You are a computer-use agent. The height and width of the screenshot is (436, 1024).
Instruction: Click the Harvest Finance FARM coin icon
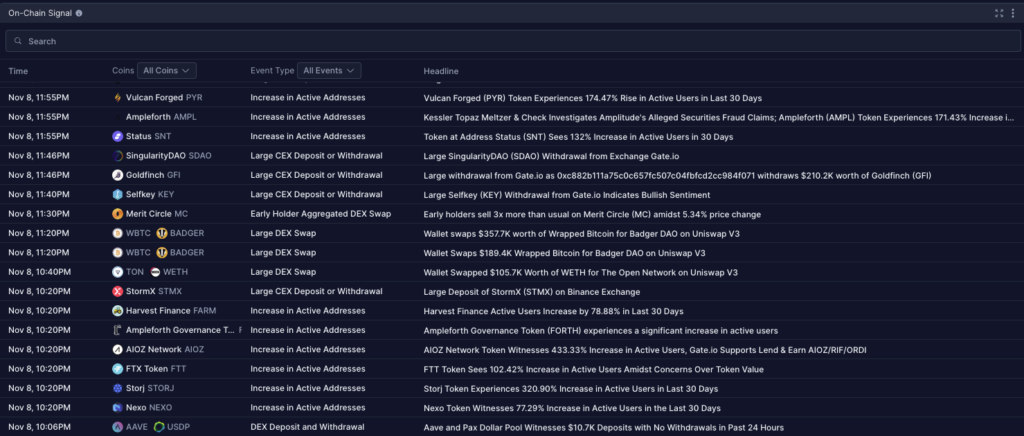pyautogui.click(x=118, y=311)
